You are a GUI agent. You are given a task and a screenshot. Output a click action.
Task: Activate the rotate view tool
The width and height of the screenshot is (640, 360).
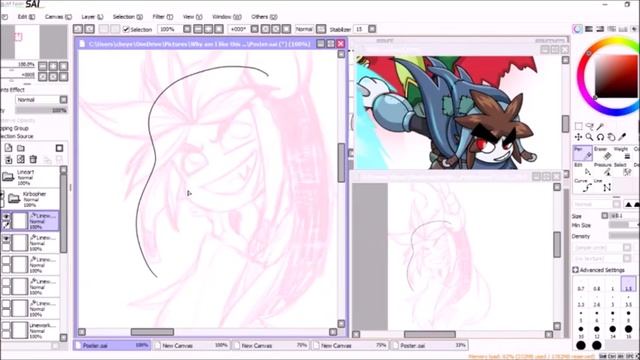click(x=600, y=137)
